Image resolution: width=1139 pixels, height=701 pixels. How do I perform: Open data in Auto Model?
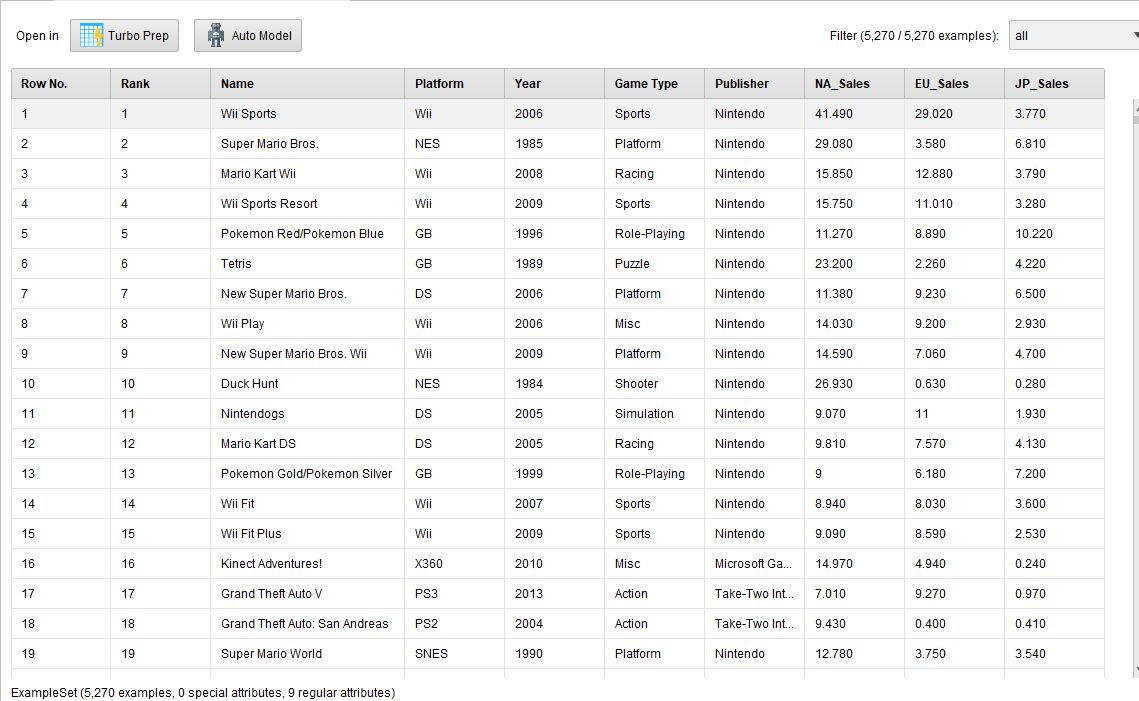pos(248,36)
